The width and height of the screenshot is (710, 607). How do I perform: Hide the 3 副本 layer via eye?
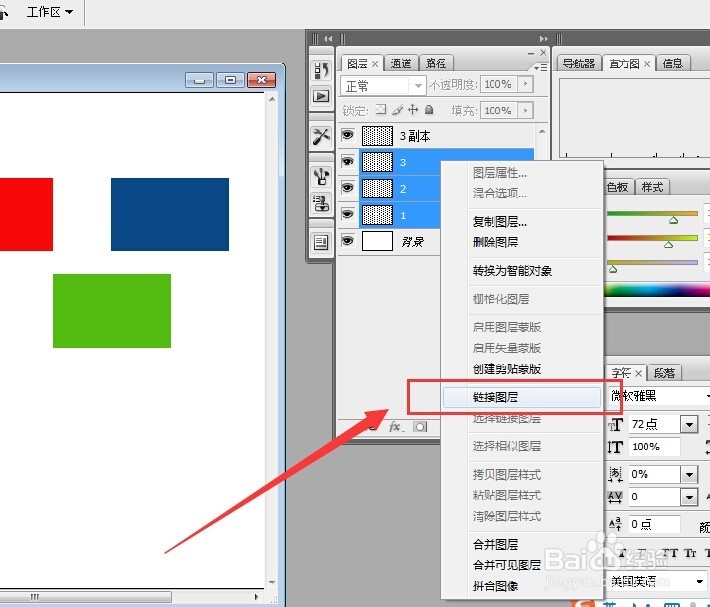[x=347, y=135]
